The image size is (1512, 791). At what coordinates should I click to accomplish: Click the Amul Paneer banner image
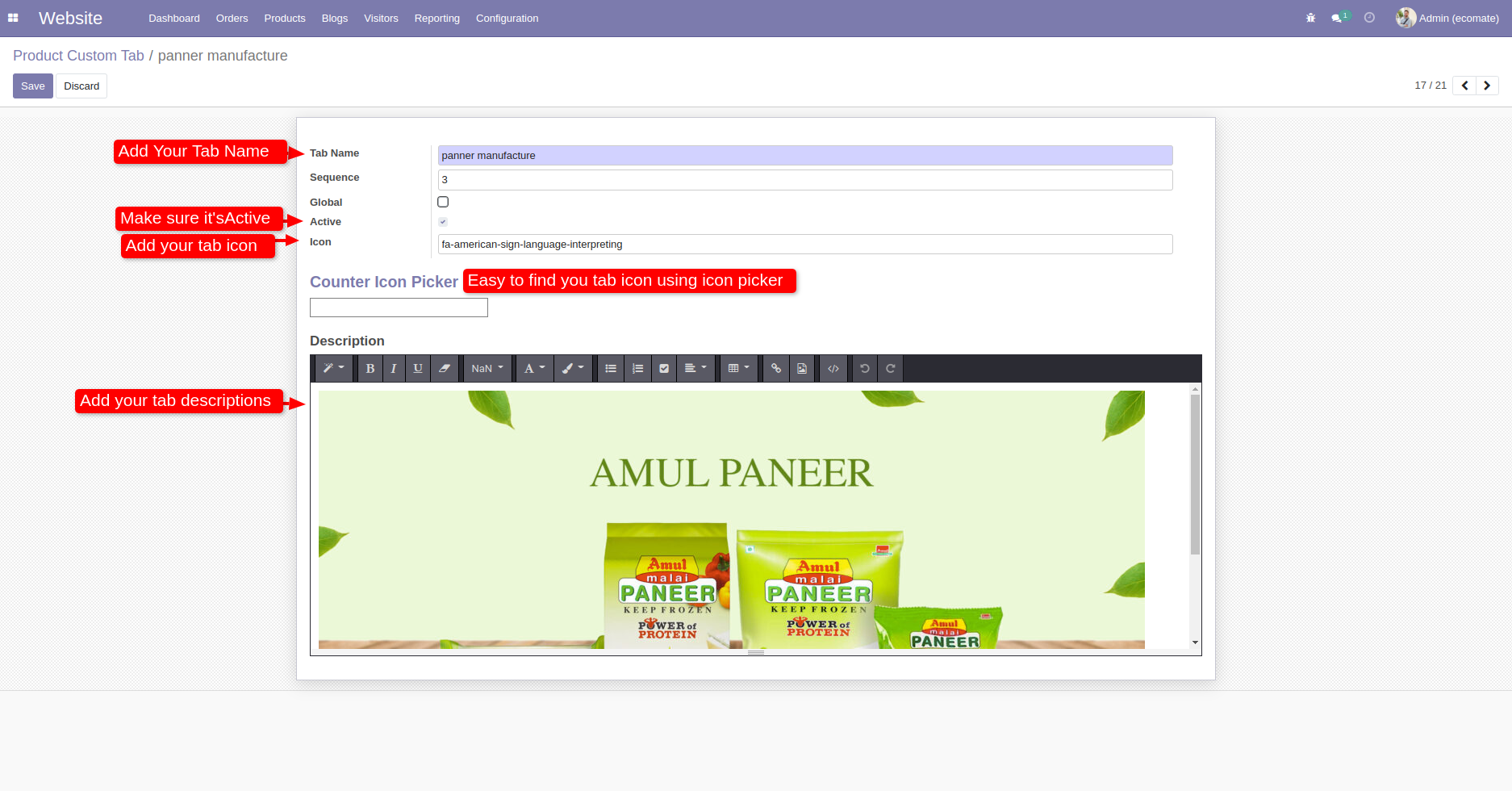tap(732, 520)
